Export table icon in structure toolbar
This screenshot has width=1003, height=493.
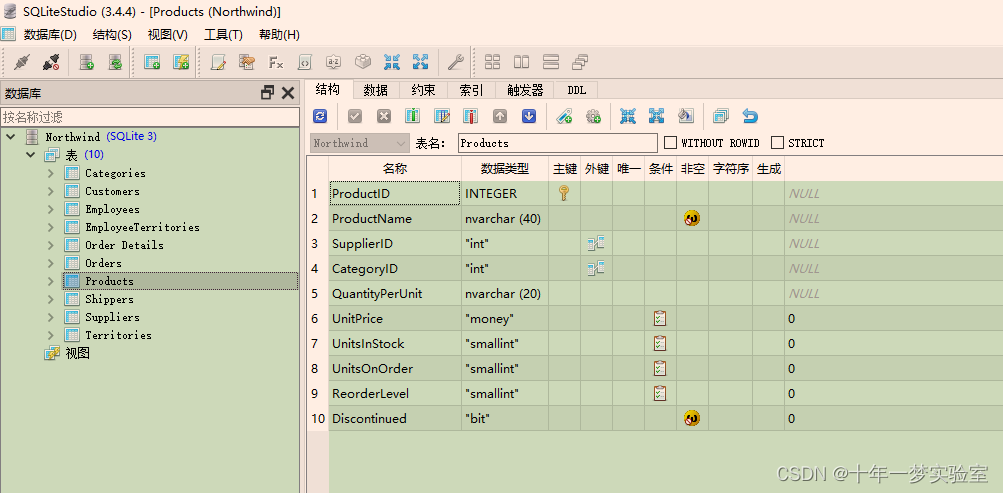click(656, 116)
